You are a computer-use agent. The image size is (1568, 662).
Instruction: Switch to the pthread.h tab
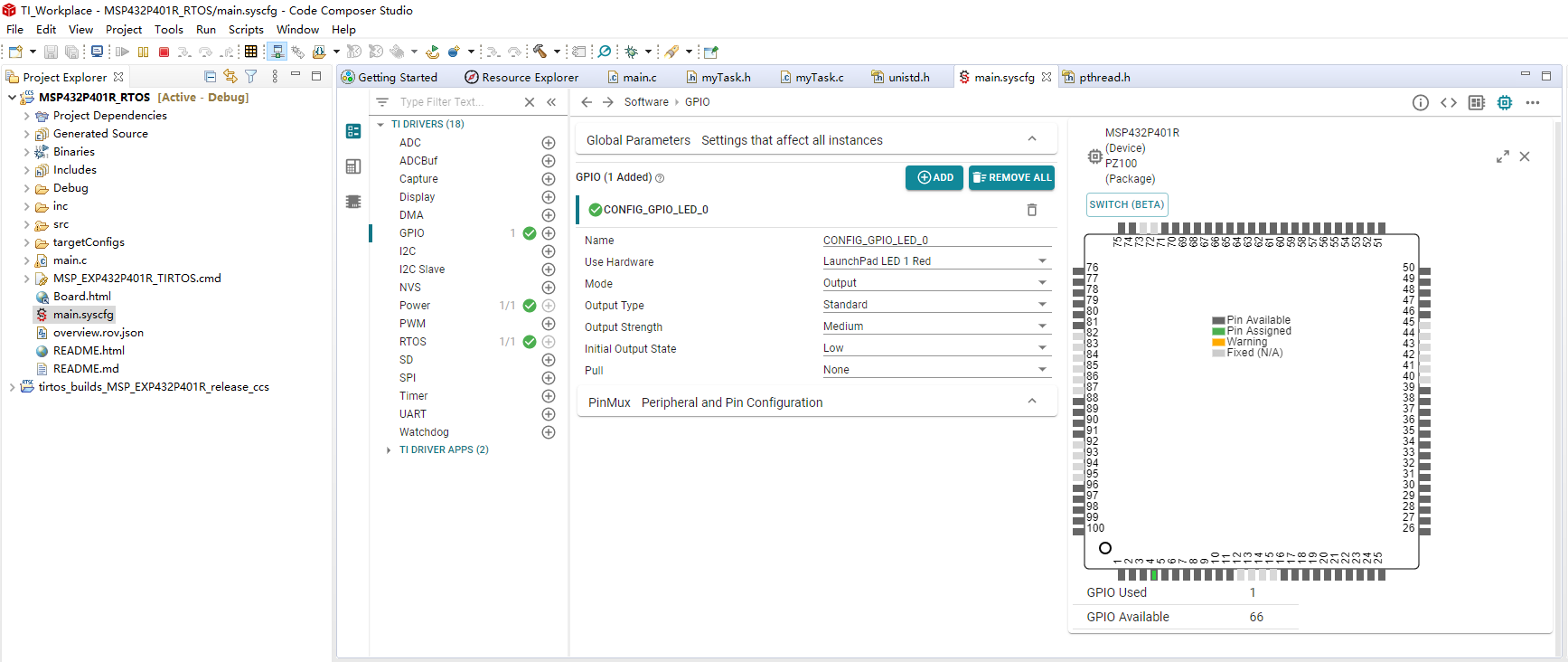point(1096,77)
